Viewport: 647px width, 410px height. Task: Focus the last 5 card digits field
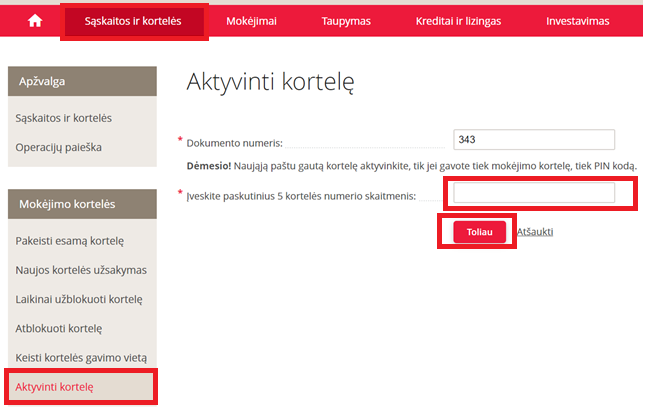pos(534,193)
